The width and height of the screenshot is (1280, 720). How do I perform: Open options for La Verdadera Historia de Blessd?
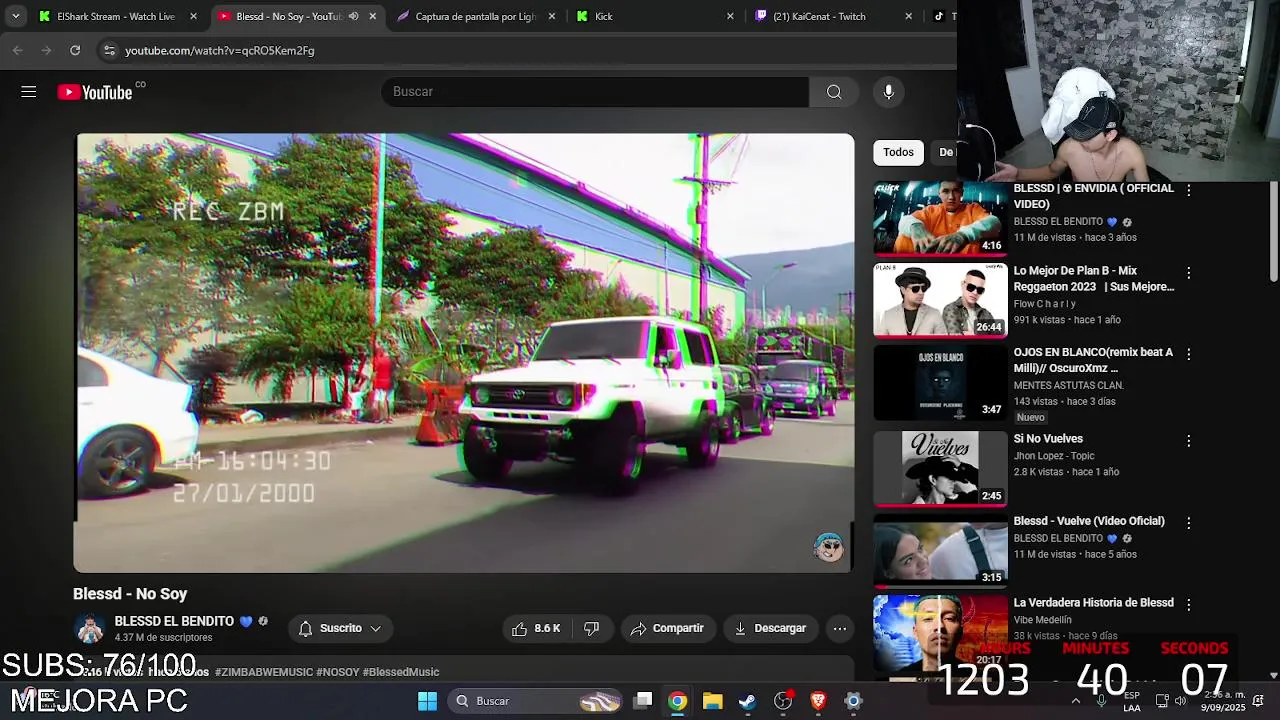1188,604
